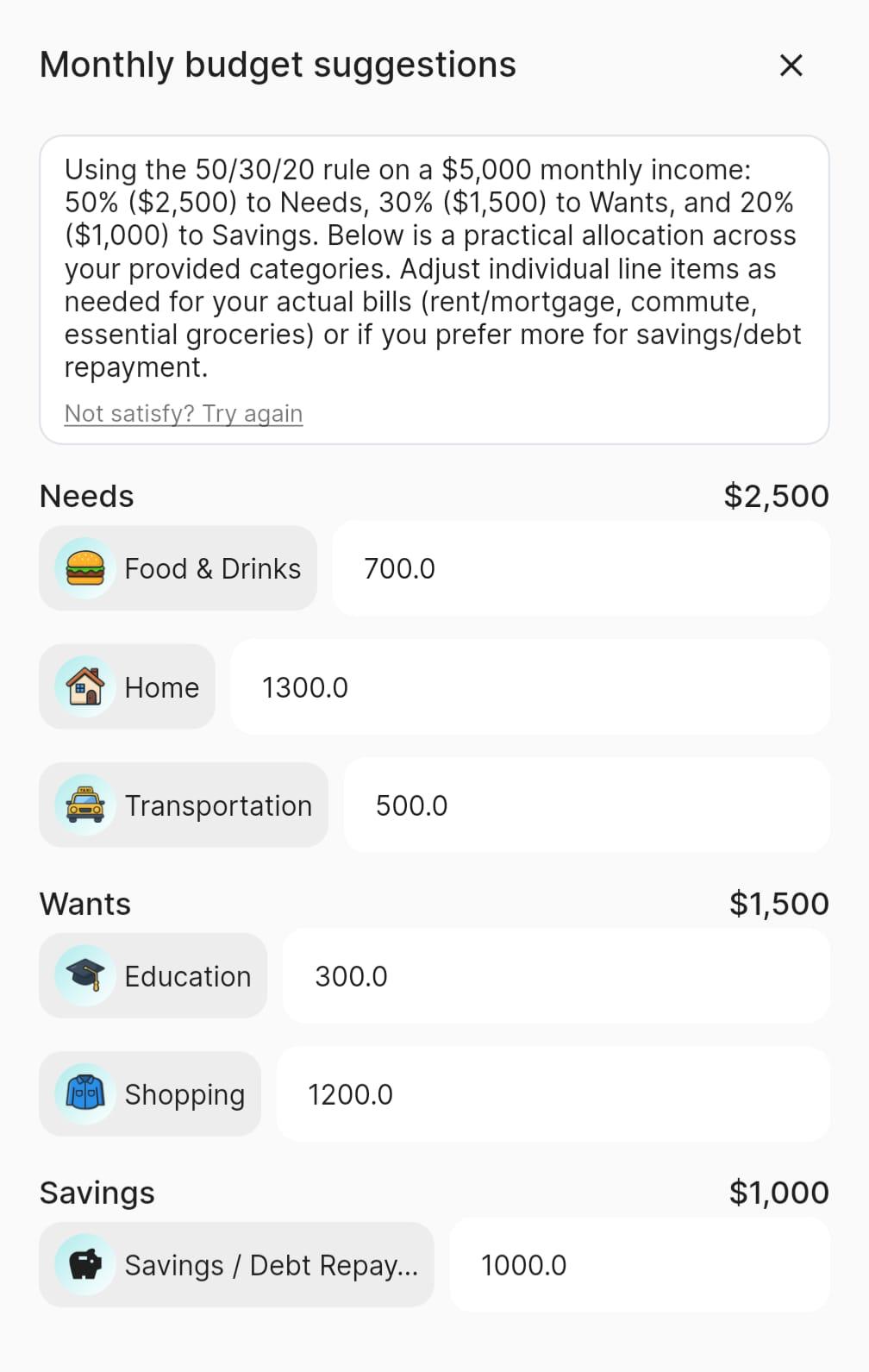Viewport: 869px width, 1372px height.
Task: Click the 50/30/20 rule explanation text
Action: coord(433,268)
